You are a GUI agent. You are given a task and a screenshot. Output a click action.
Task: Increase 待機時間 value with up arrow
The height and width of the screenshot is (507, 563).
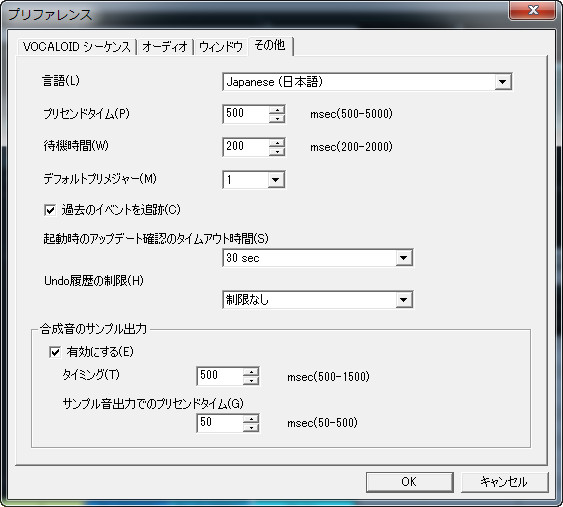277,143
